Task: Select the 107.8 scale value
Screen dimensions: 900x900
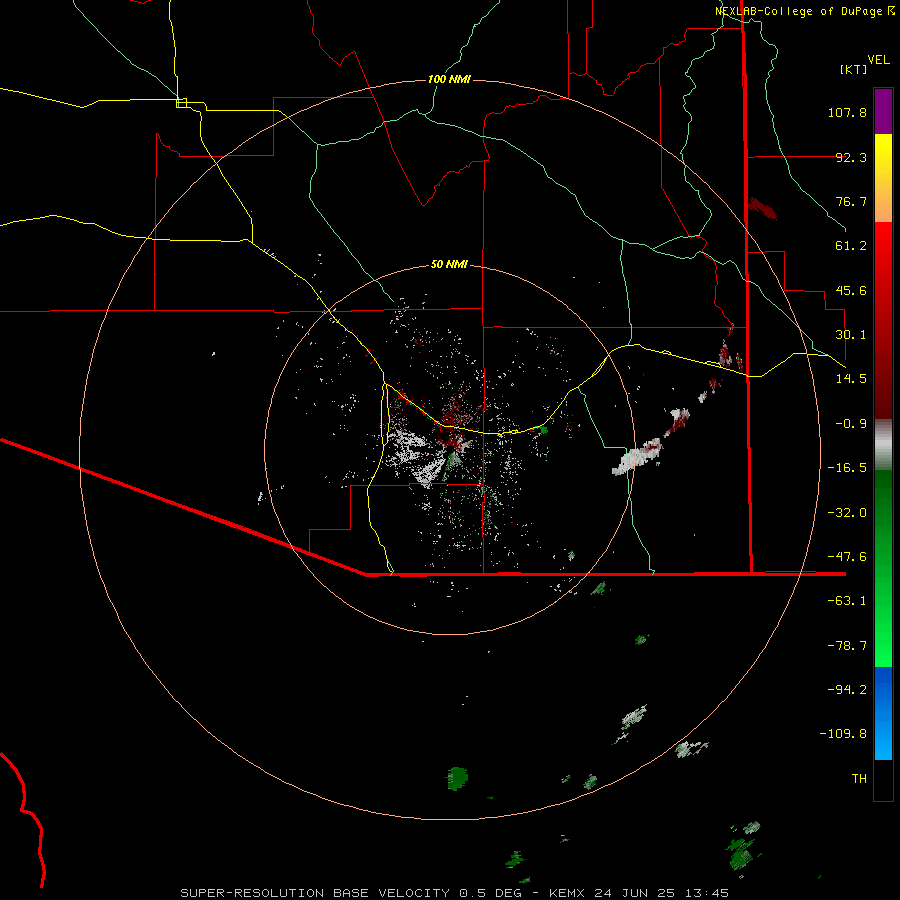Action: tap(847, 112)
